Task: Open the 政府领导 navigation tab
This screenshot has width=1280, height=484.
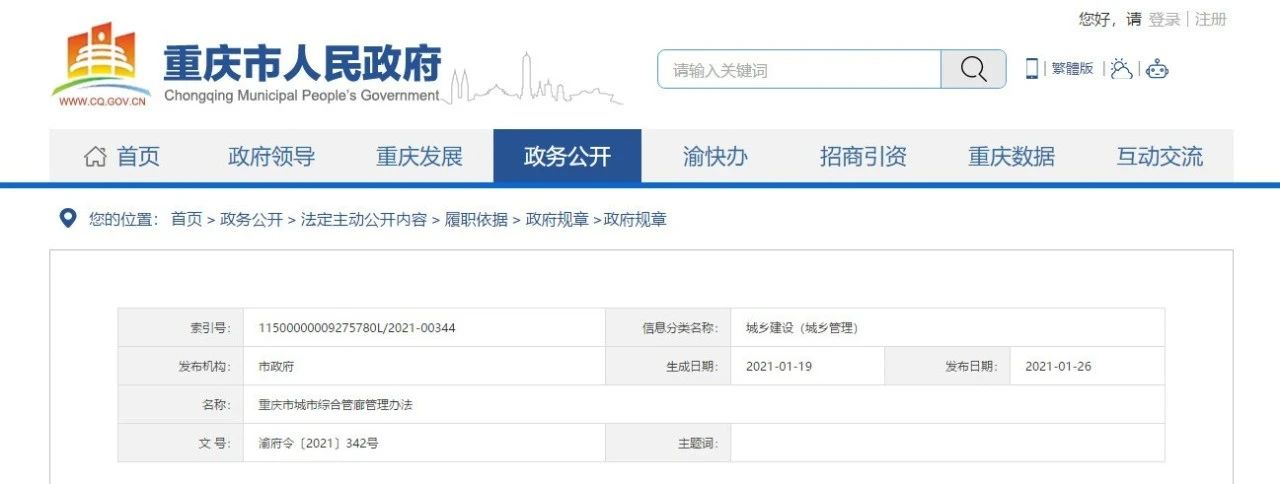Action: 271,156
